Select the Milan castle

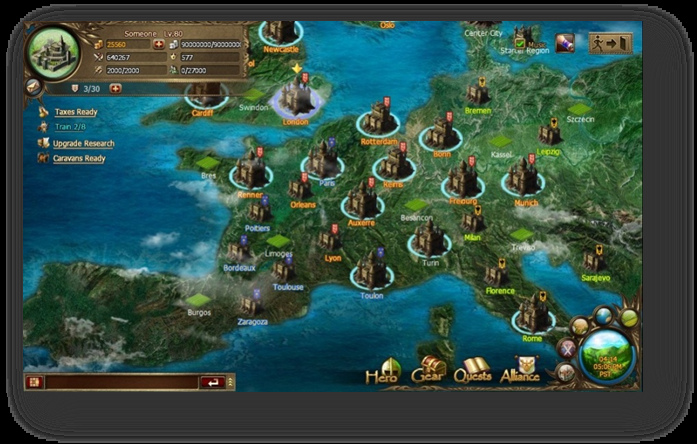click(x=473, y=220)
